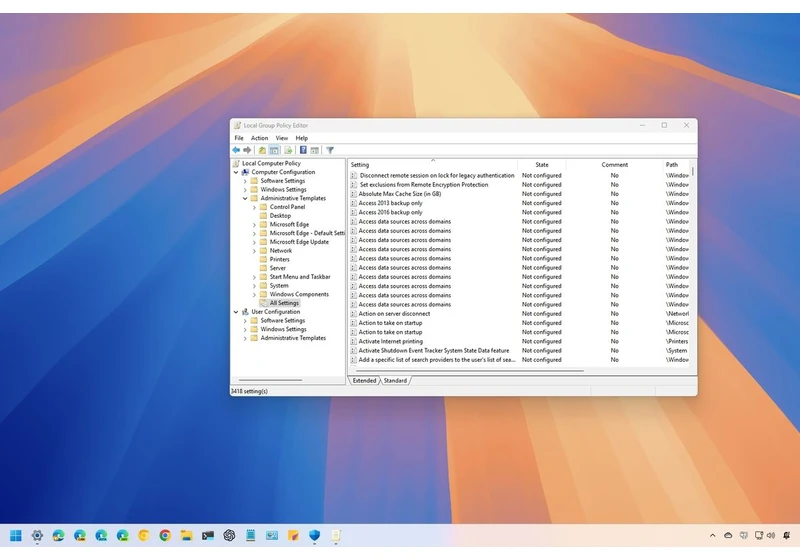Launch Google Chrome from the taskbar

(165, 536)
